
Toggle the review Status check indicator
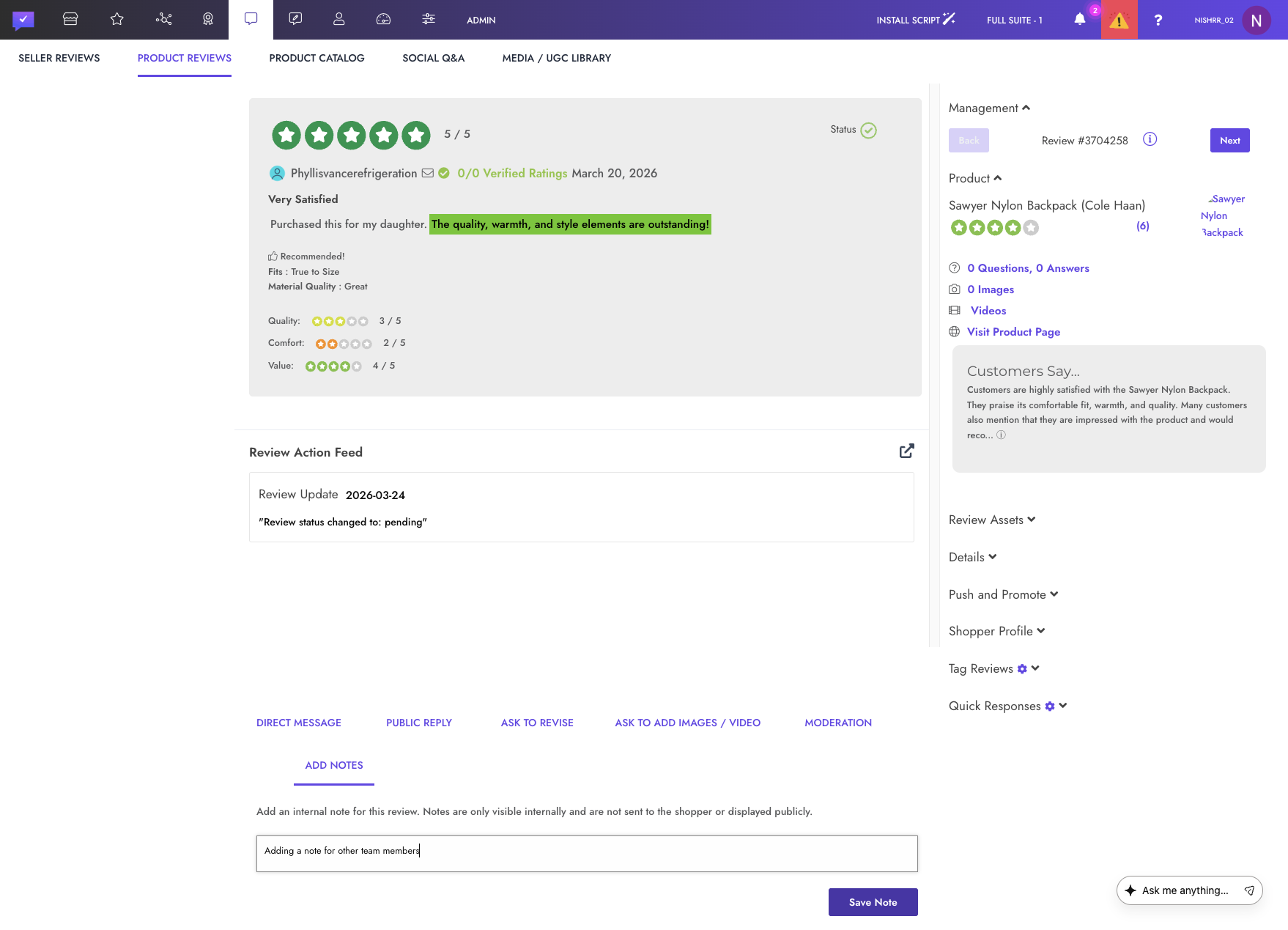click(x=868, y=130)
